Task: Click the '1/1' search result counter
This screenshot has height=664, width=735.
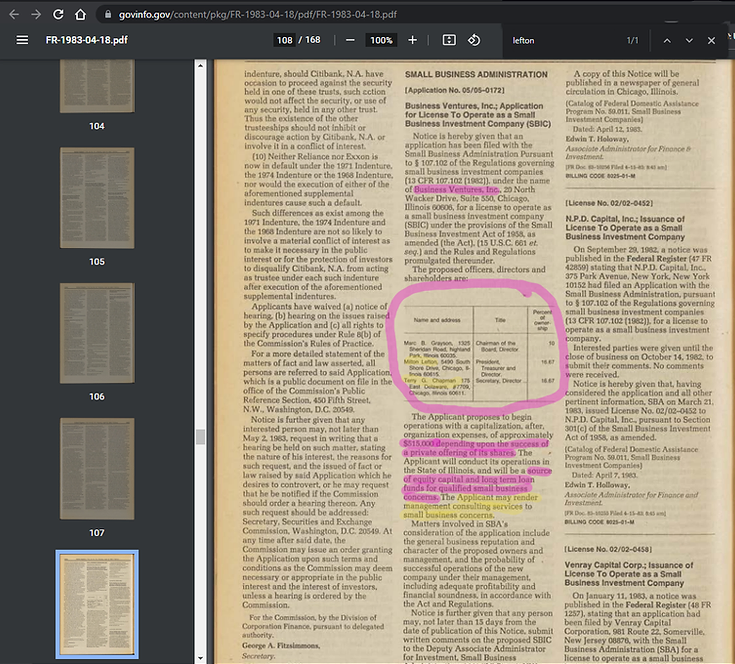Action: 632,41
